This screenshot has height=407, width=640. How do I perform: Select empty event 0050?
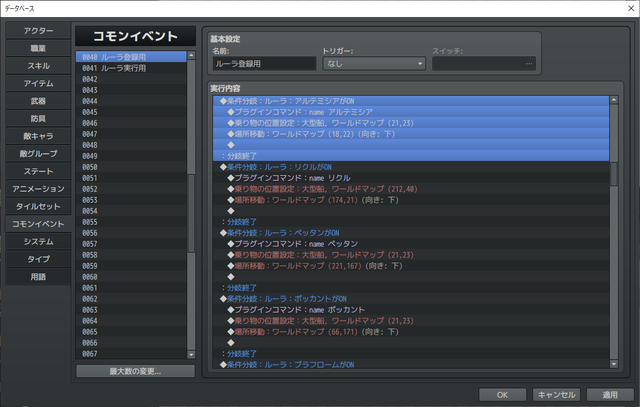pyautogui.click(x=131, y=167)
